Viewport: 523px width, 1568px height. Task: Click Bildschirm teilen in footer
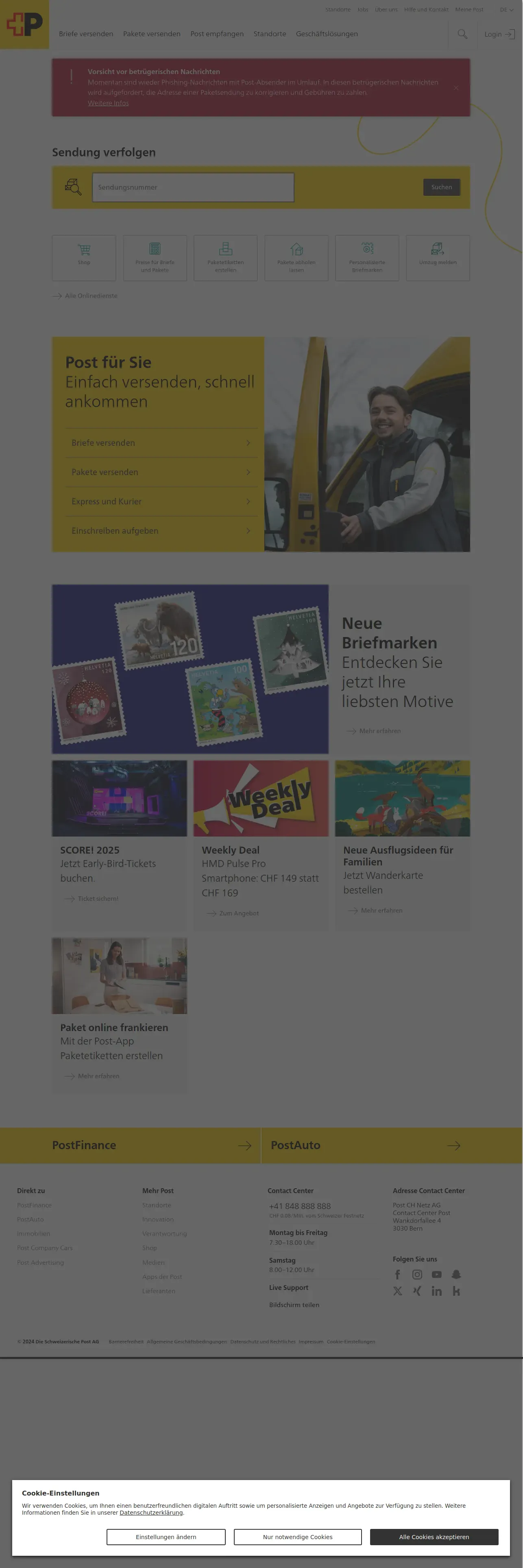pos(294,1305)
